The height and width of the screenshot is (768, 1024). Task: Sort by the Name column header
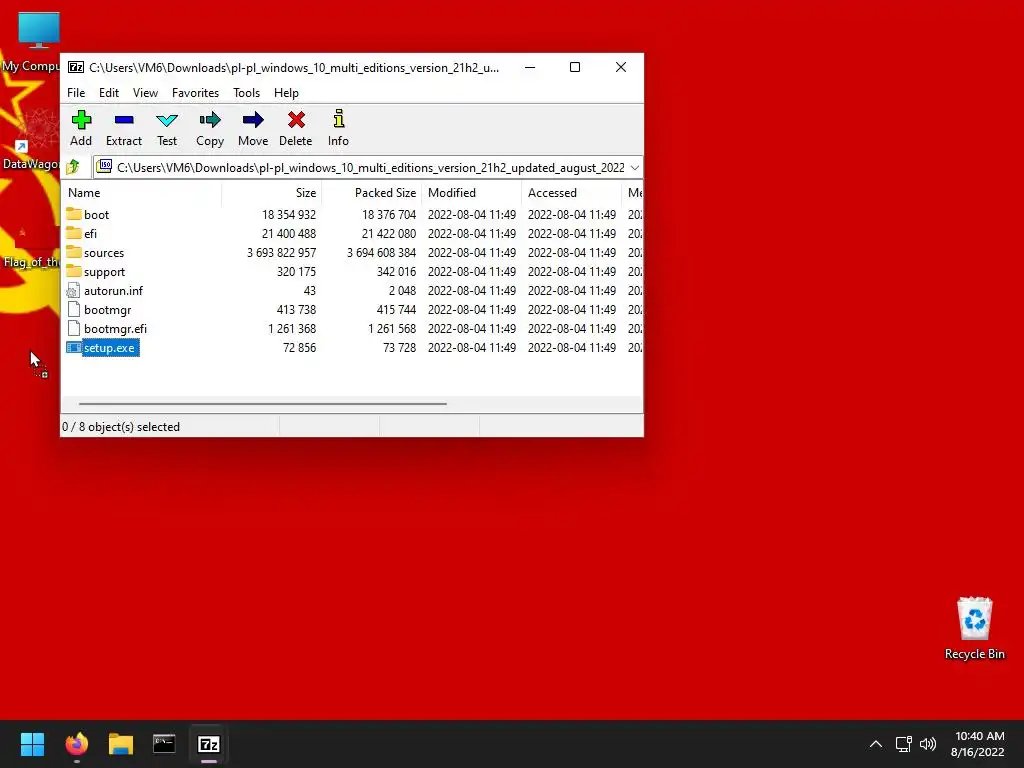click(x=142, y=193)
